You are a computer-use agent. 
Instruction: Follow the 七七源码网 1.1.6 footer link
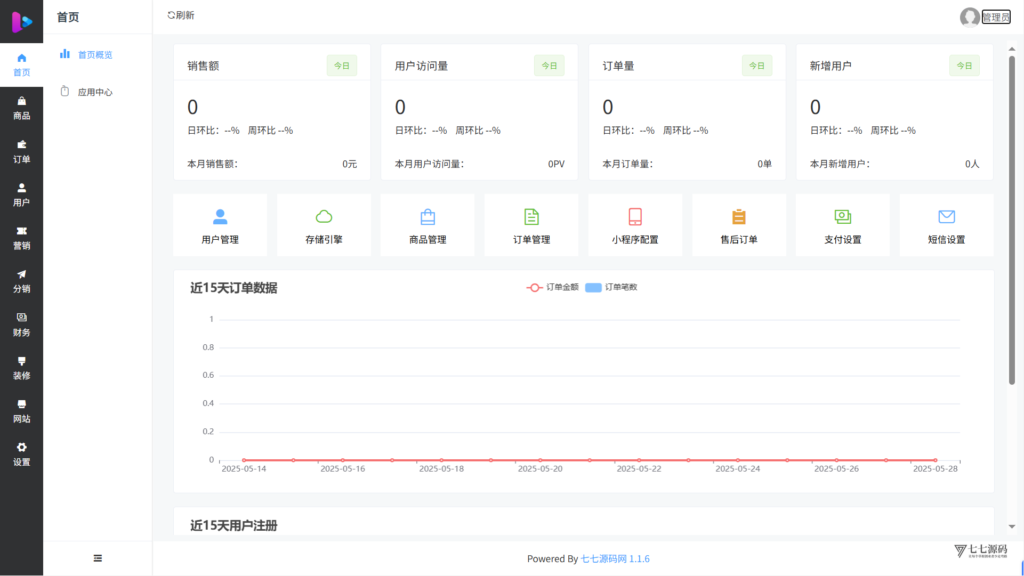tap(615, 559)
